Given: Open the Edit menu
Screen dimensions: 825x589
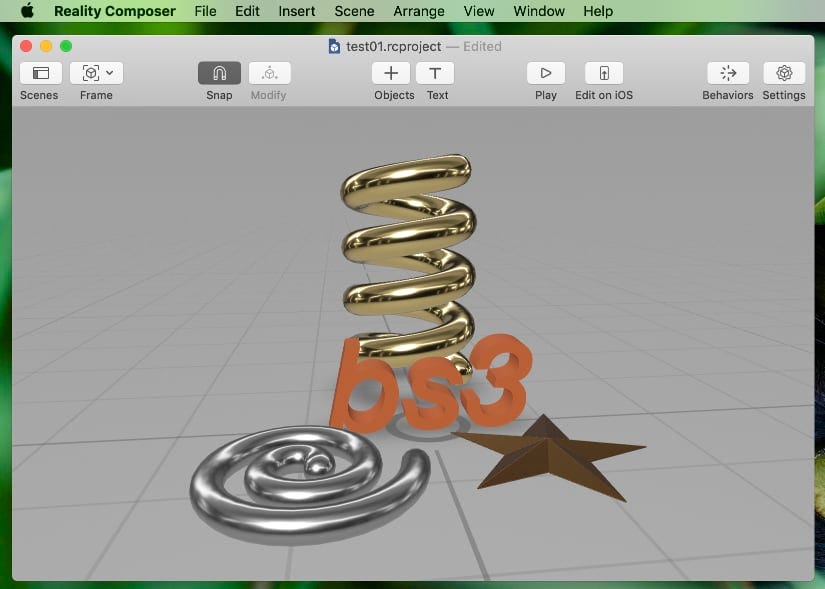Looking at the screenshot, I should tap(247, 11).
